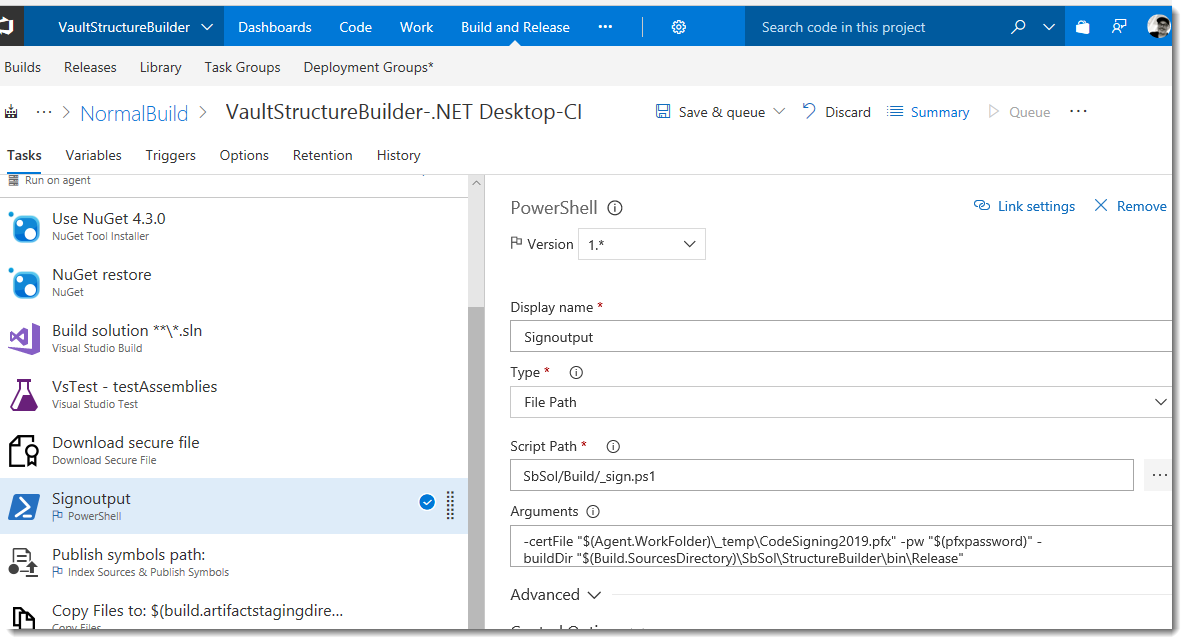Remove the PowerShell task
Image resolution: width=1187 pixels, height=644 pixels.
pos(1130,206)
